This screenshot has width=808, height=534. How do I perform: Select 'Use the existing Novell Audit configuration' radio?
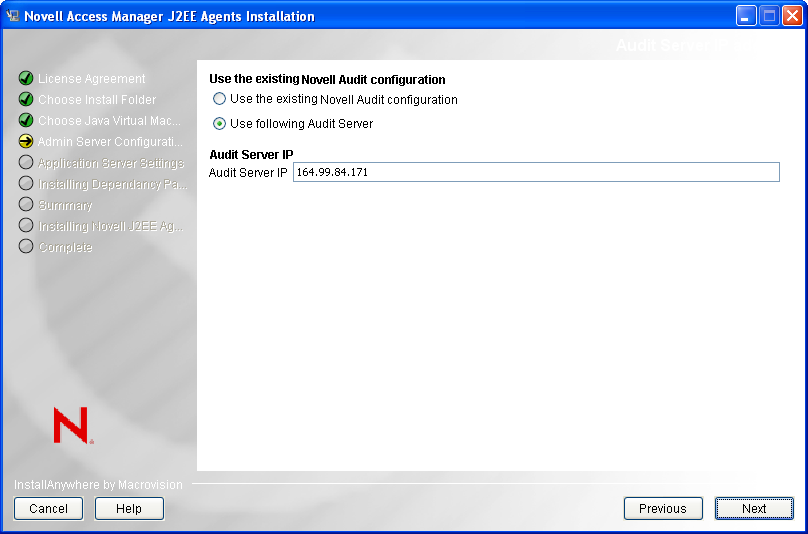point(220,98)
